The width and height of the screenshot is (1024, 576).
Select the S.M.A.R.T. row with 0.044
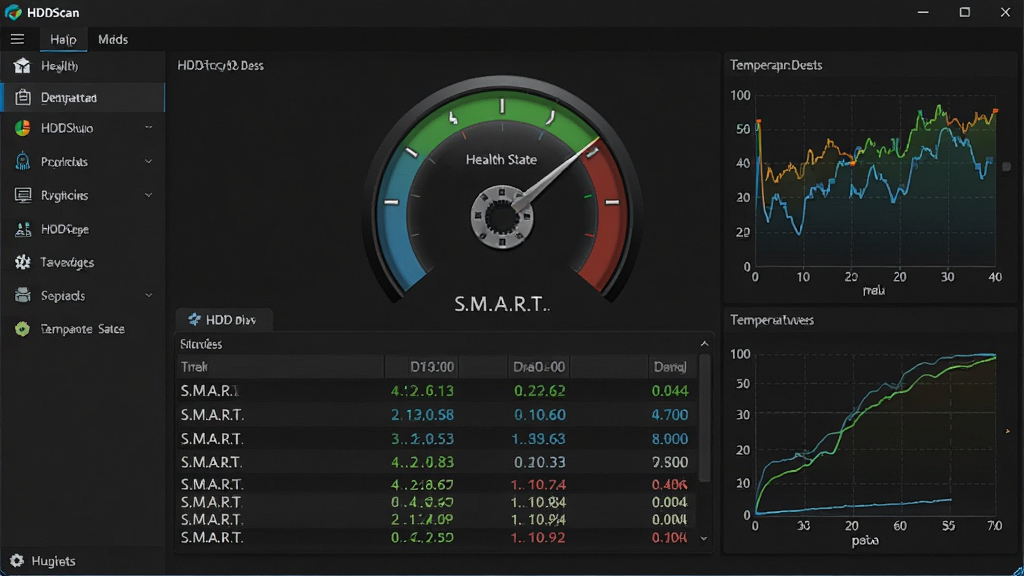(x=436, y=391)
